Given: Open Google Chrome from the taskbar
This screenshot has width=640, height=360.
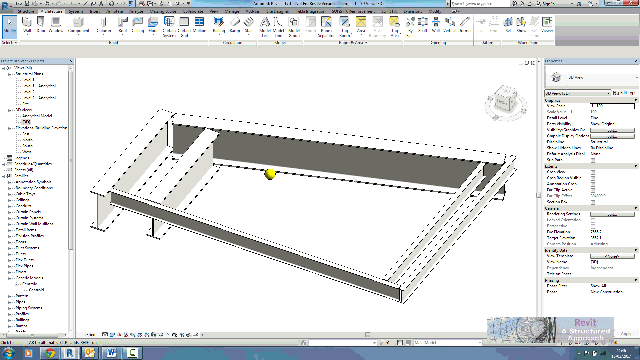Looking at the screenshot, I should (50, 353).
